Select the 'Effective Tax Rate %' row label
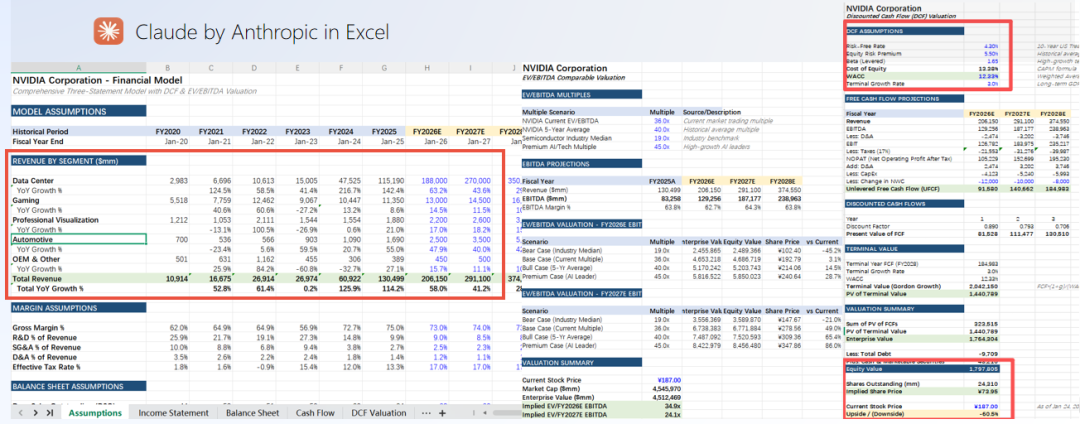The image size is (1080, 424). coord(48,367)
